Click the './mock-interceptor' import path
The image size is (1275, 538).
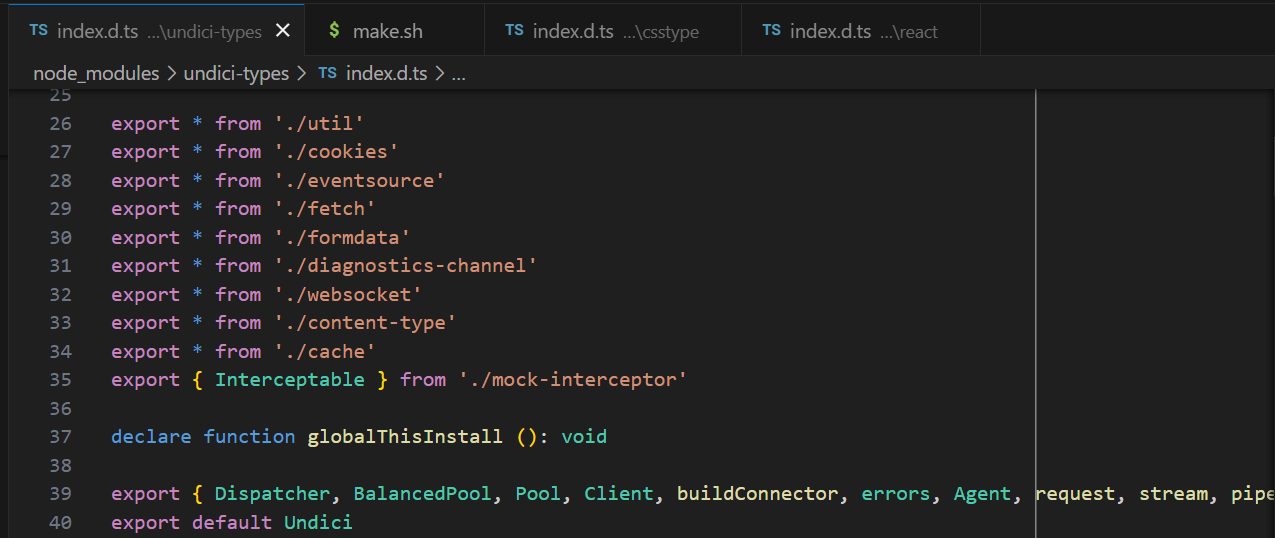point(573,380)
